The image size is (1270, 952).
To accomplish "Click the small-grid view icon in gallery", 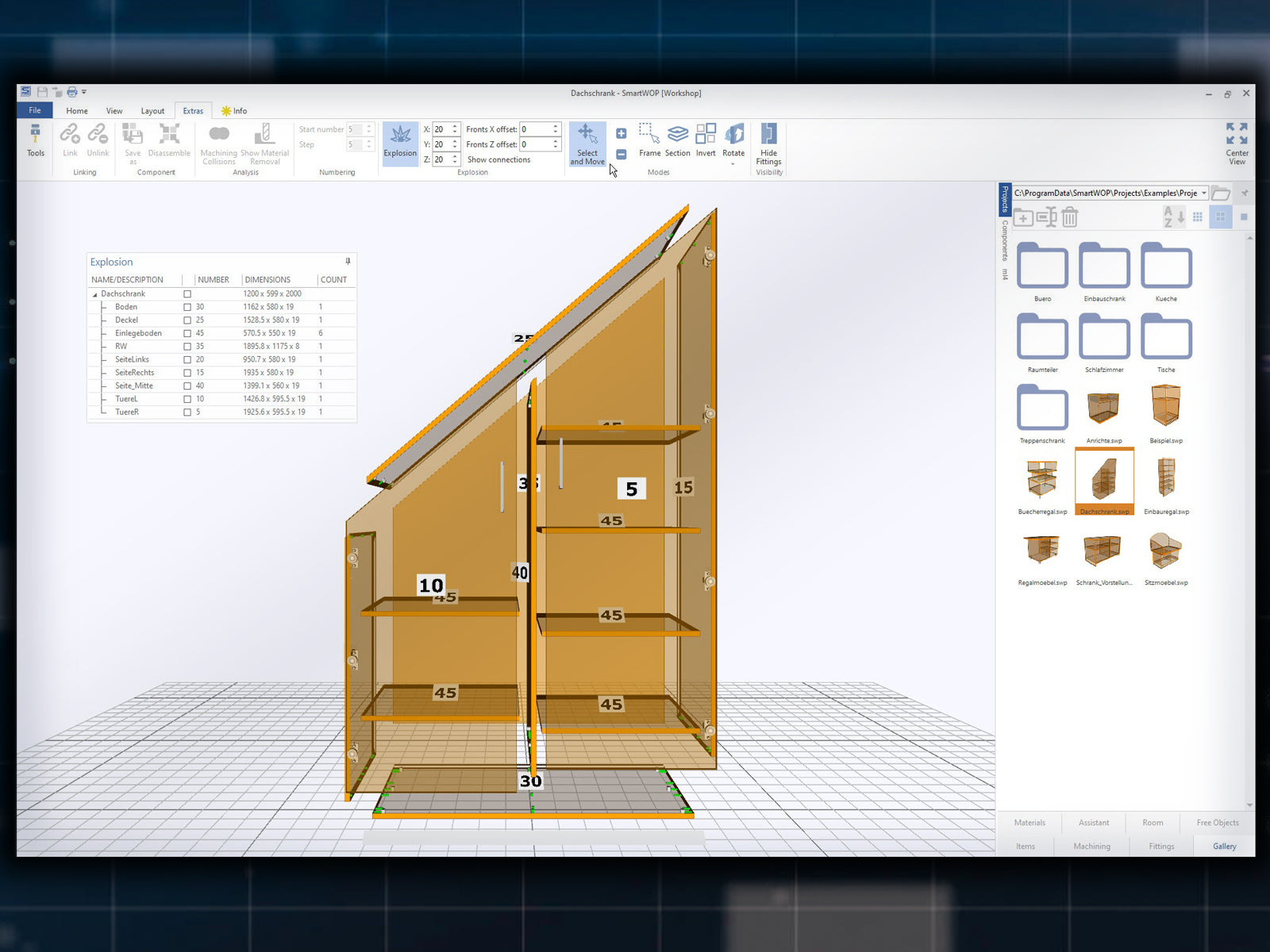I will [x=1198, y=217].
